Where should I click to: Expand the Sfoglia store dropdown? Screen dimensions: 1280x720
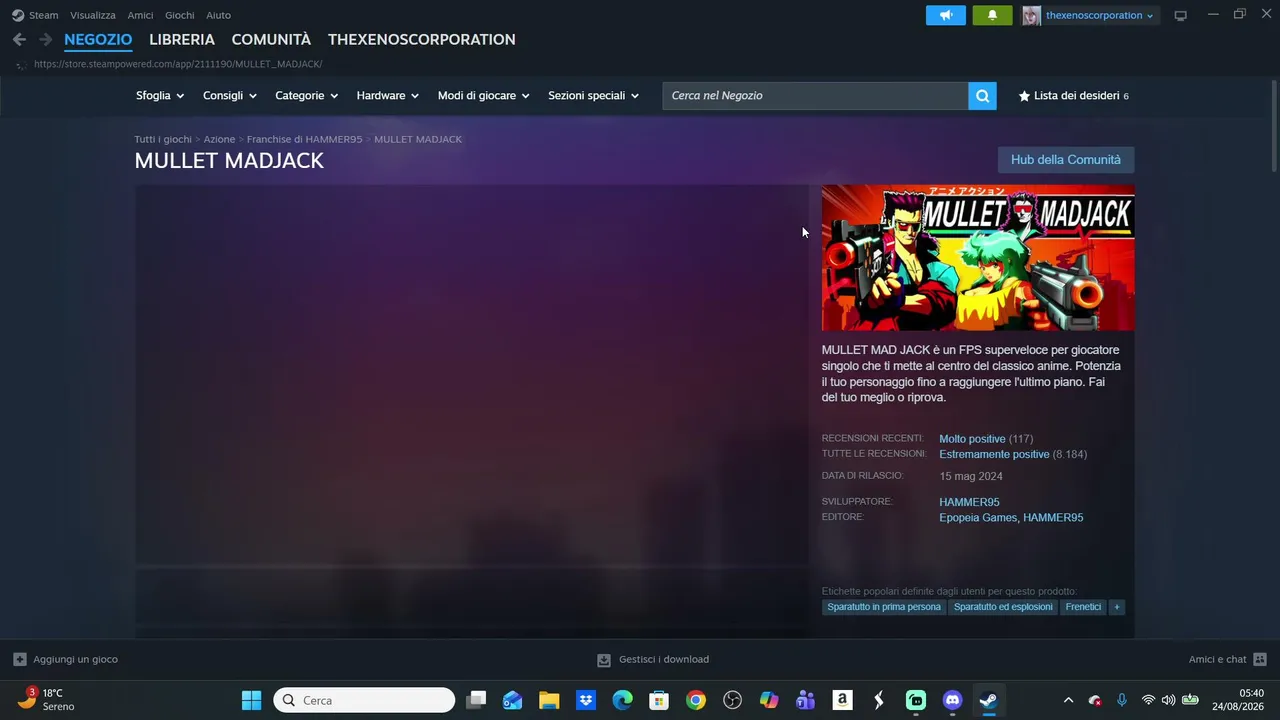160,96
